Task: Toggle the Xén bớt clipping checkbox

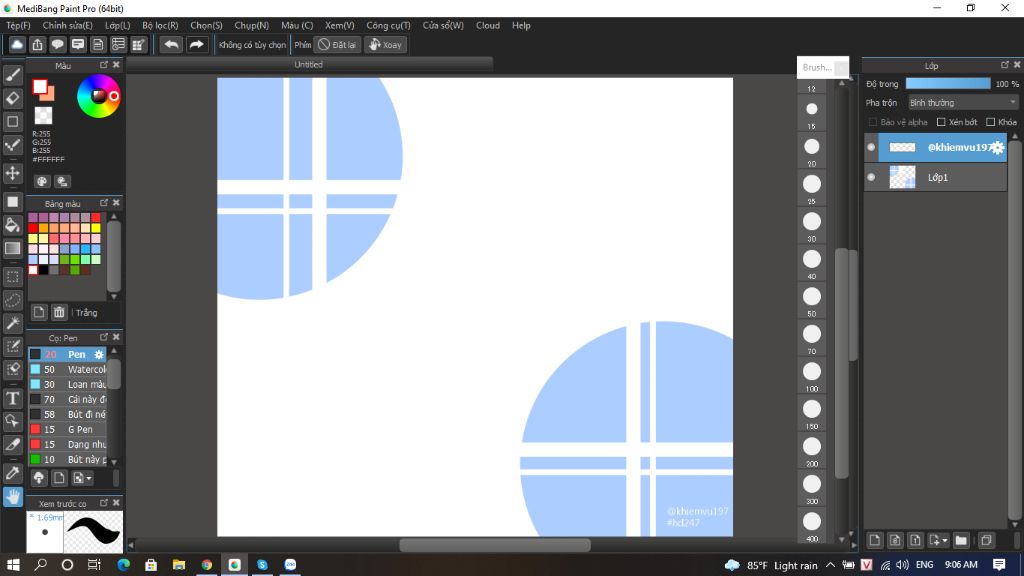Action: tap(941, 122)
